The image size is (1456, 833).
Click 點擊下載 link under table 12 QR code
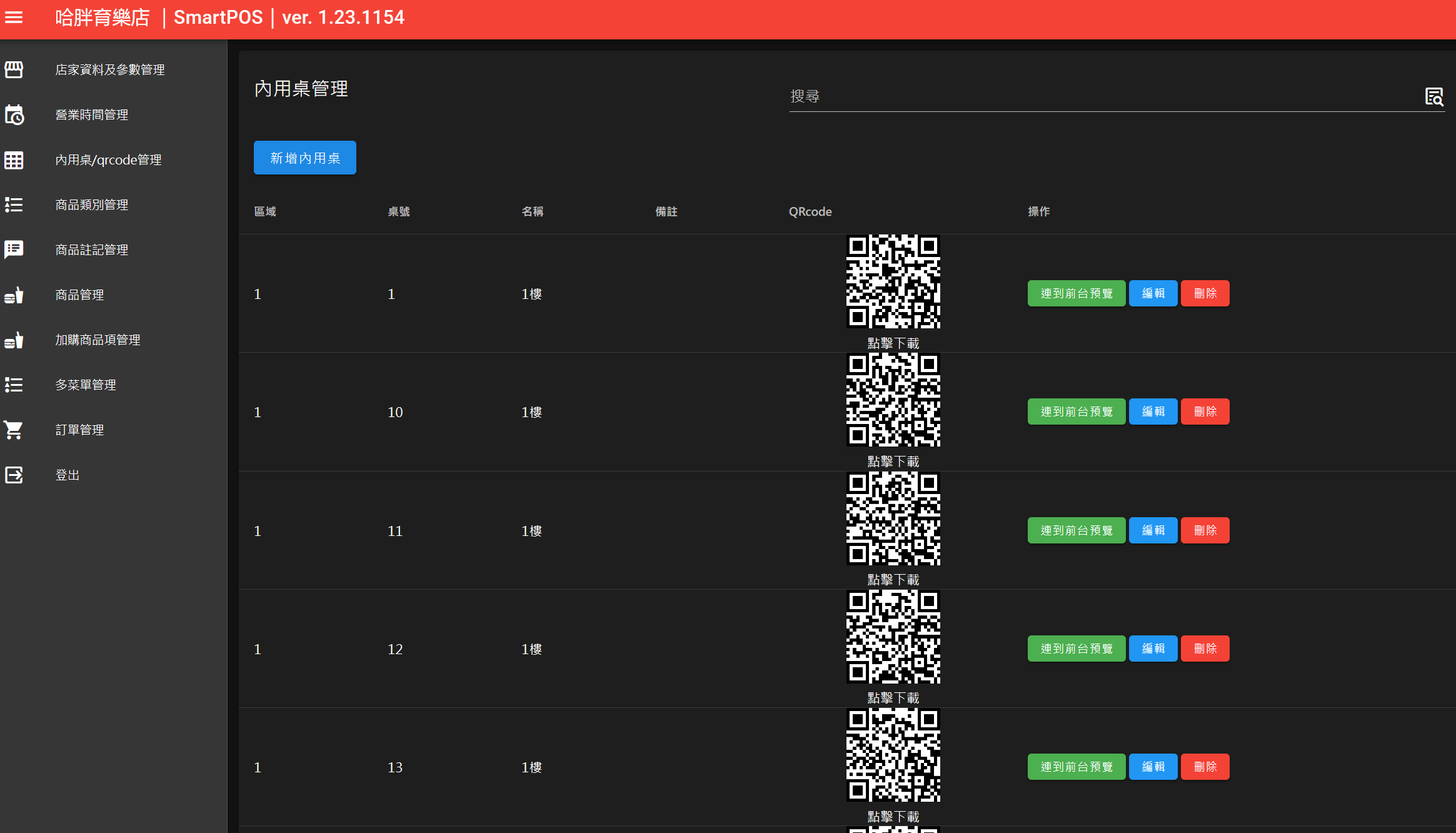[x=893, y=698]
